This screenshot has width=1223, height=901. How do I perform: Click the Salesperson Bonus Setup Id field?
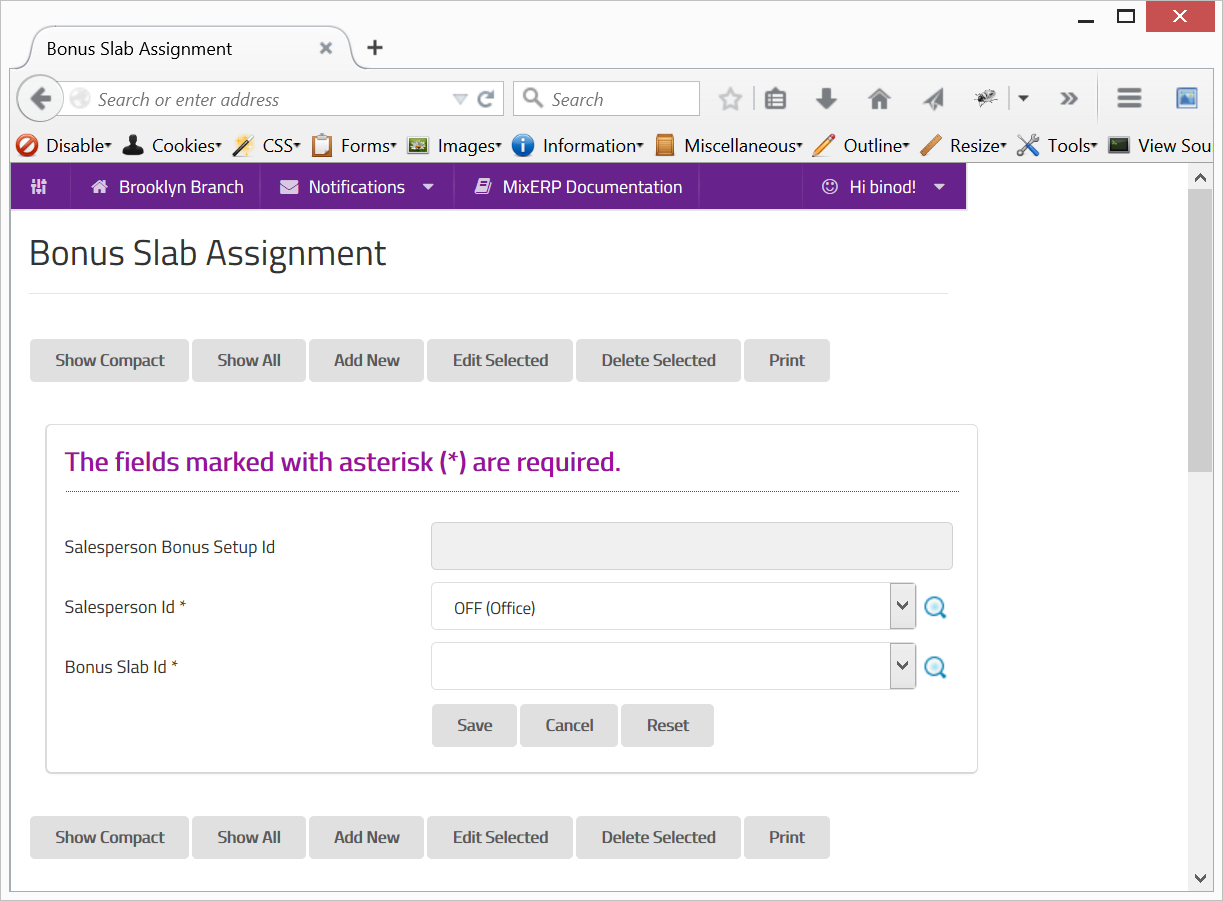click(692, 546)
